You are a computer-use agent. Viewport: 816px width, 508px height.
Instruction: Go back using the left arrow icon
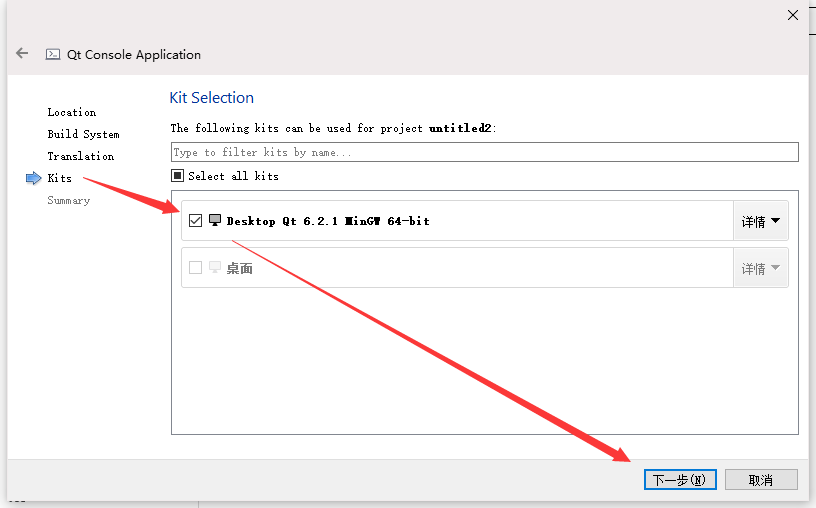(x=22, y=53)
